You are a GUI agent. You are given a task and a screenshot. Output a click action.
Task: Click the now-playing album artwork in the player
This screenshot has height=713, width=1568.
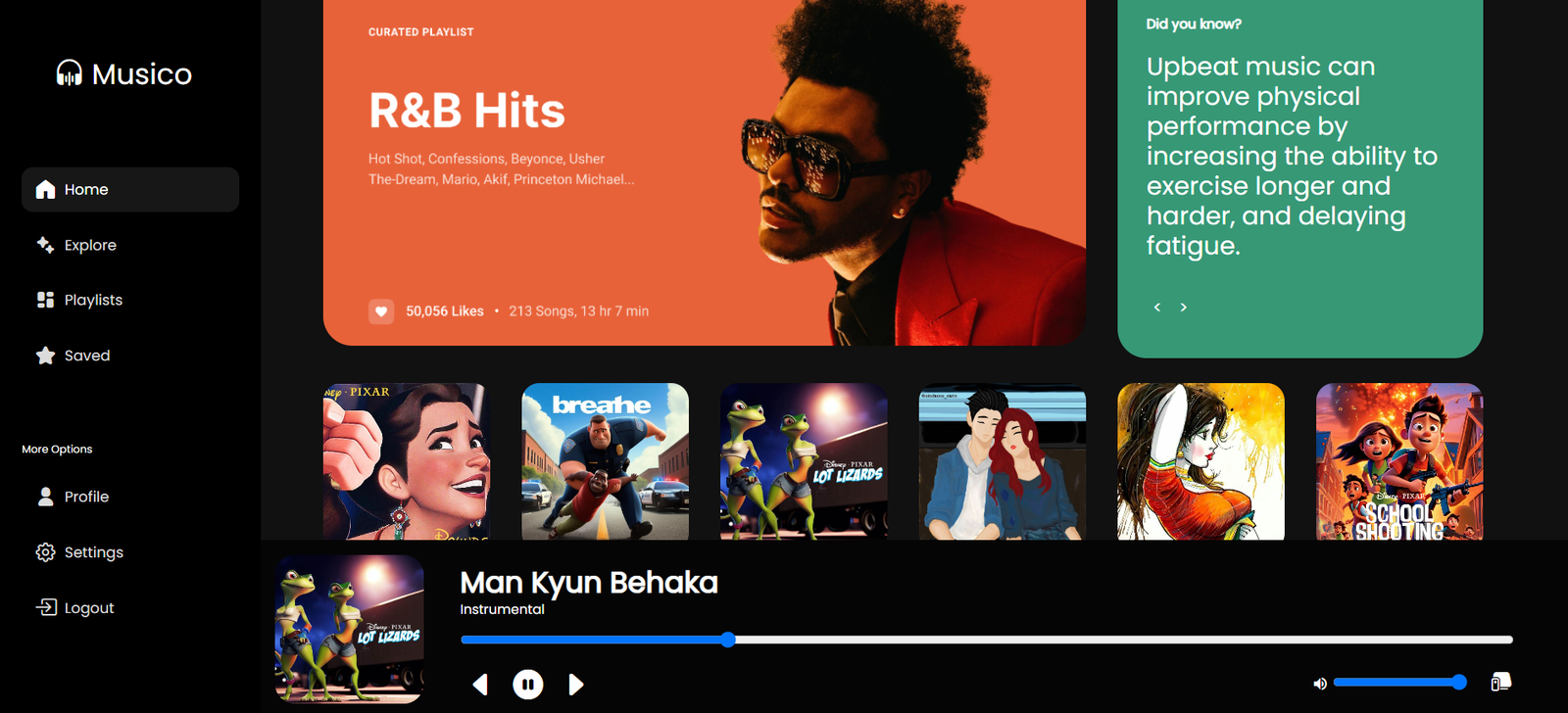click(x=350, y=630)
